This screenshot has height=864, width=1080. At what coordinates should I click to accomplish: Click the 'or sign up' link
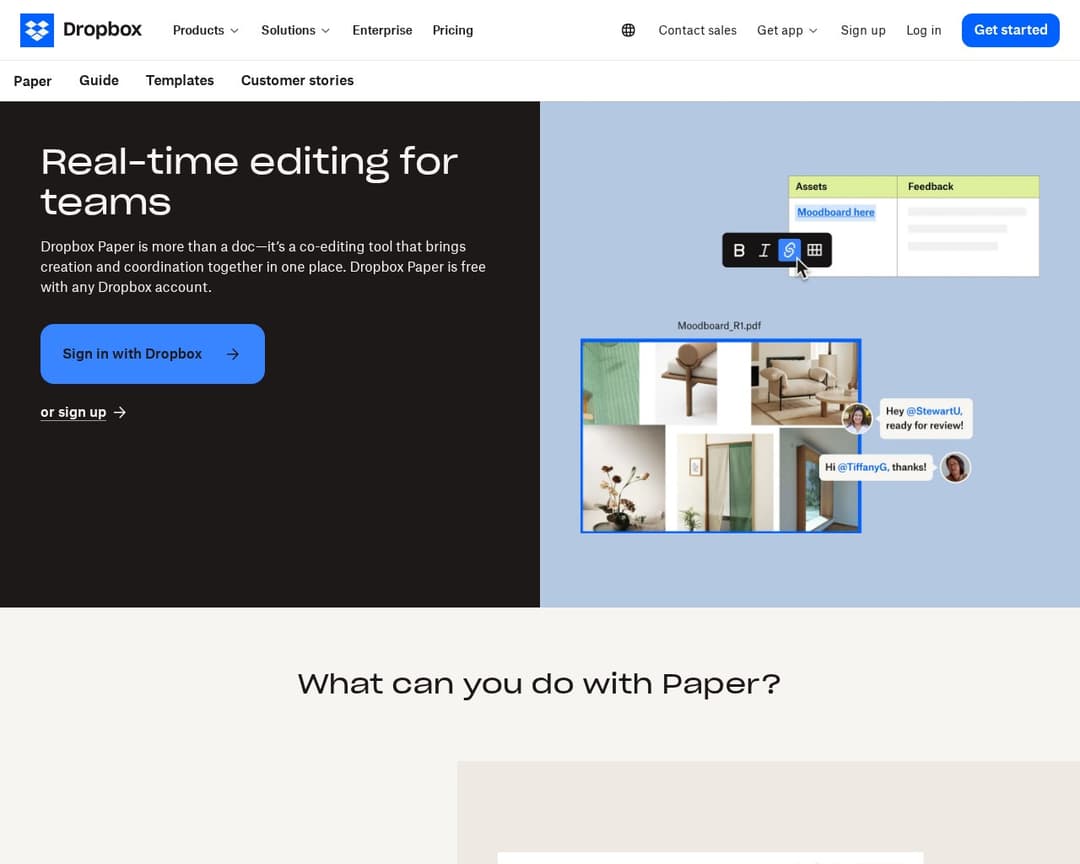pyautogui.click(x=73, y=412)
